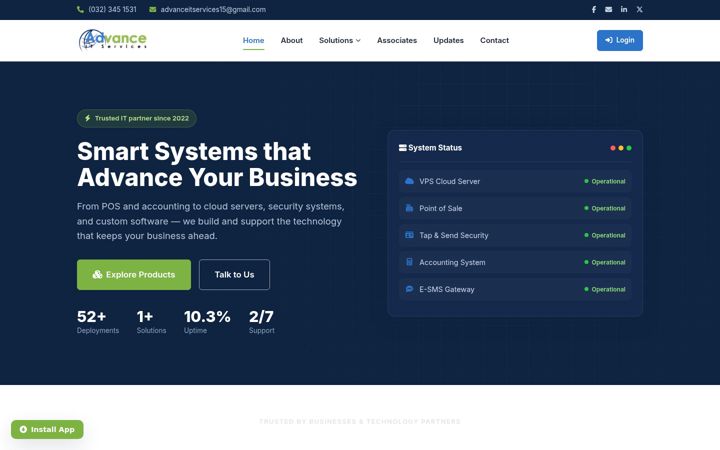
Task: Open the LinkedIn social icon
Action: 624,9
